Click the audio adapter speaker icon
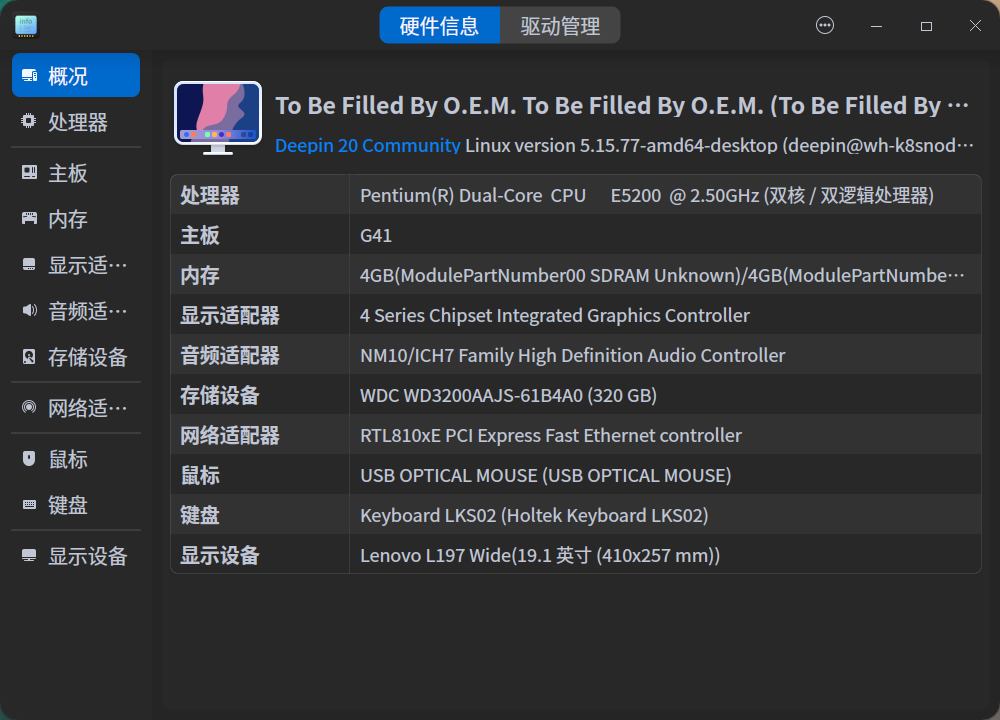 click(x=29, y=311)
